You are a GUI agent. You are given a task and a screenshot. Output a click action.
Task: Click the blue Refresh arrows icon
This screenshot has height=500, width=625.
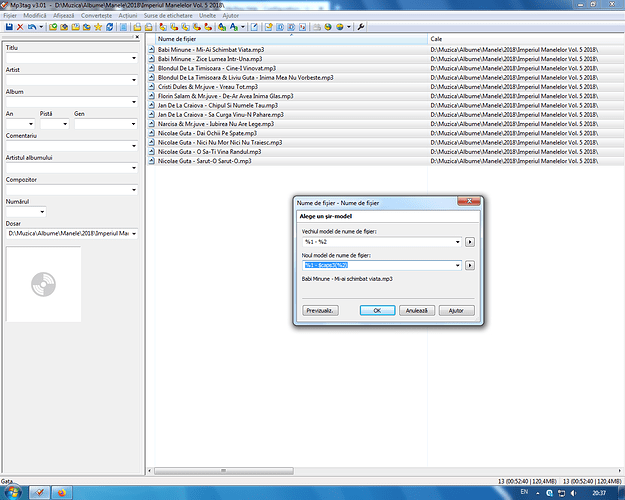click(109, 27)
